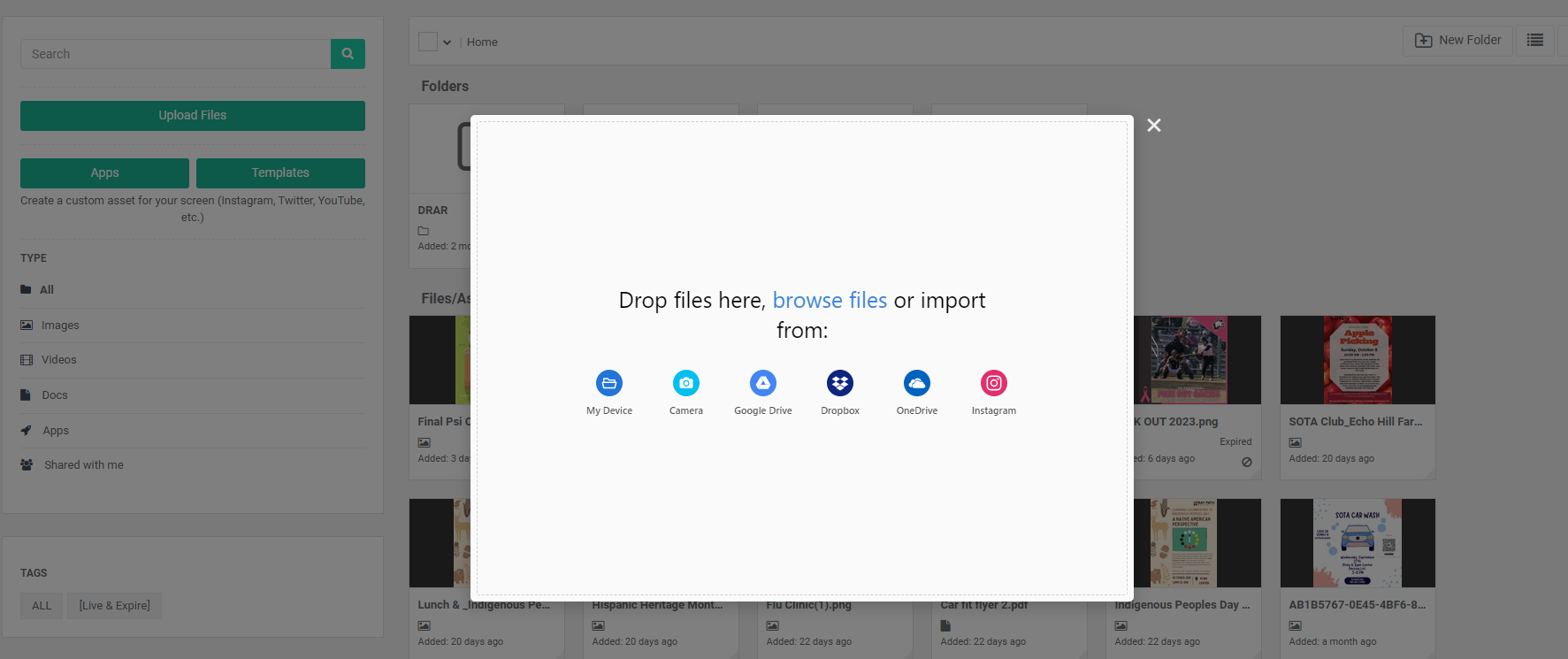1568x659 pixels.
Task: Import files from OneDrive
Action: 917,383
